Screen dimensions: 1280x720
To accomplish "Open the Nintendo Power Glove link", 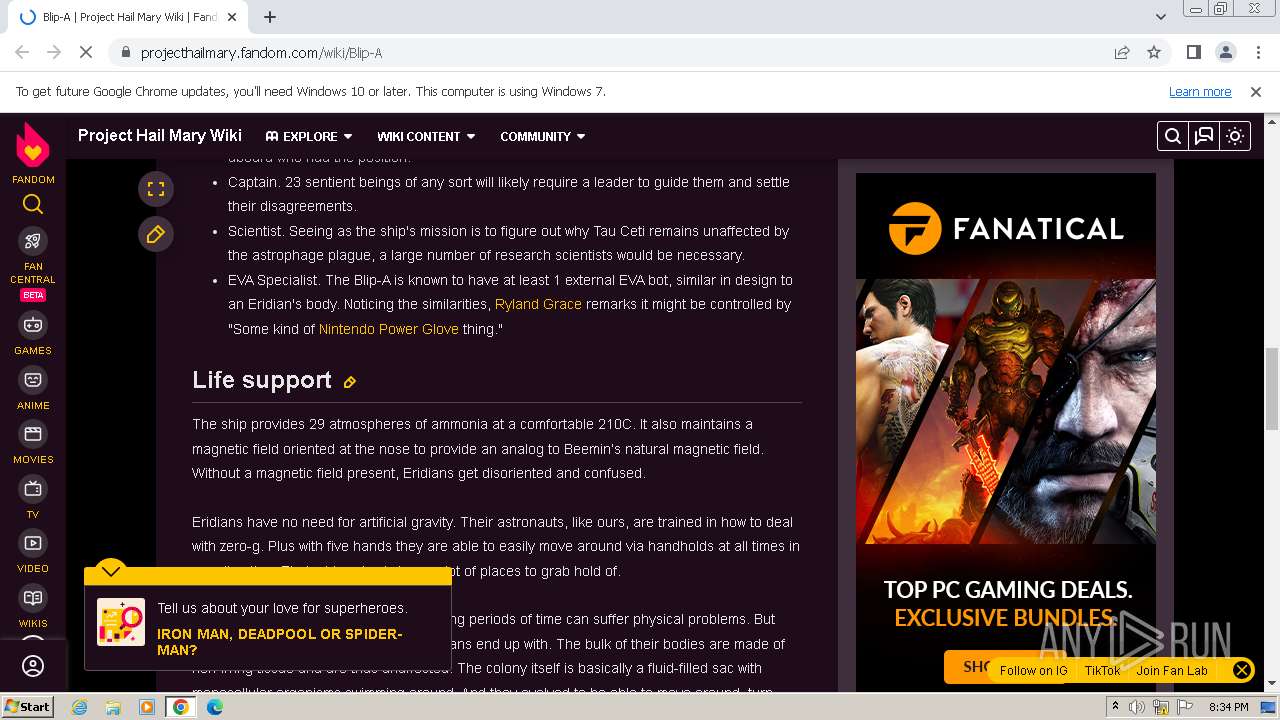I will 388,328.
